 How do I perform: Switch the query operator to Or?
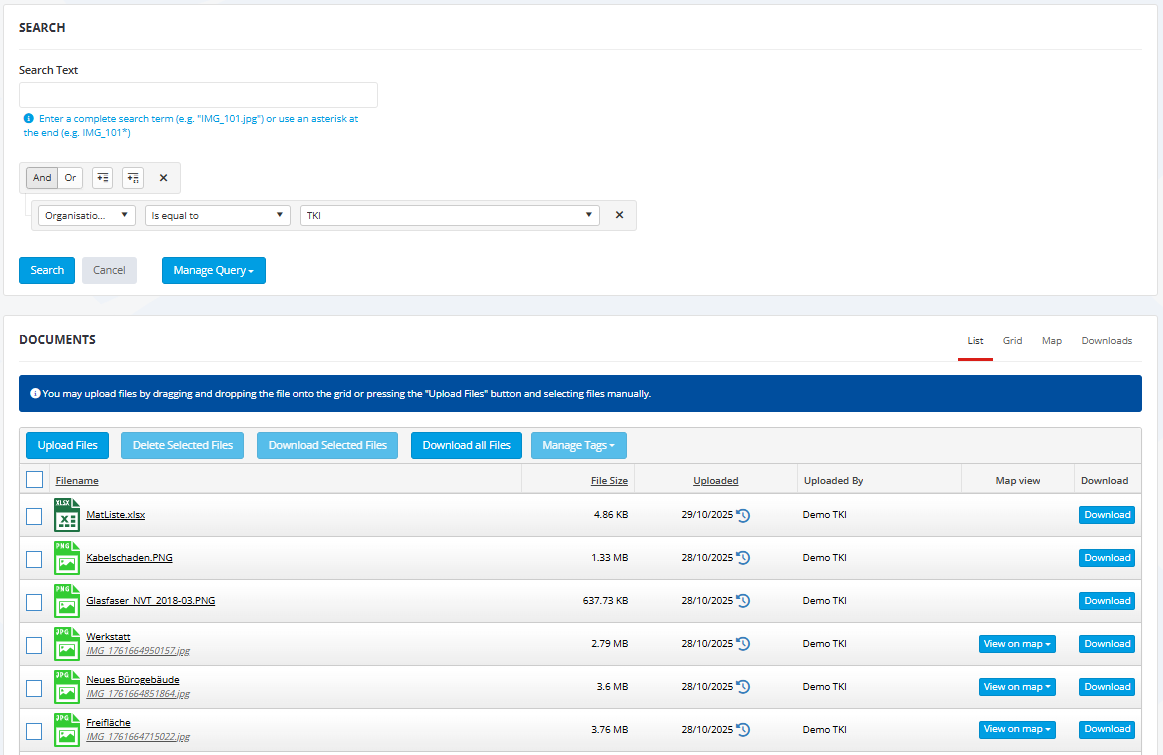coord(70,178)
